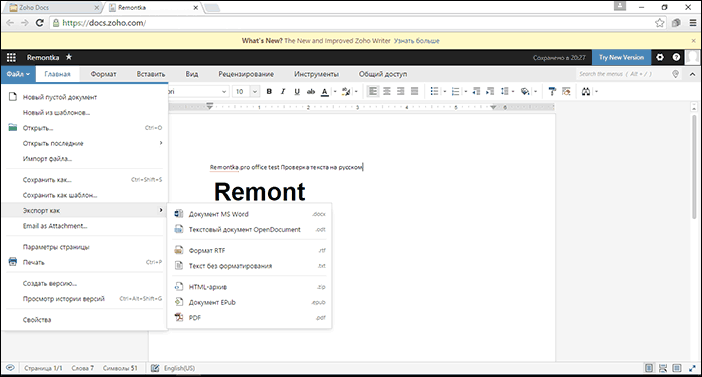Image resolution: width=702 pixels, height=377 pixels.
Task: Apply the text highlight color tool
Action: coord(346,92)
